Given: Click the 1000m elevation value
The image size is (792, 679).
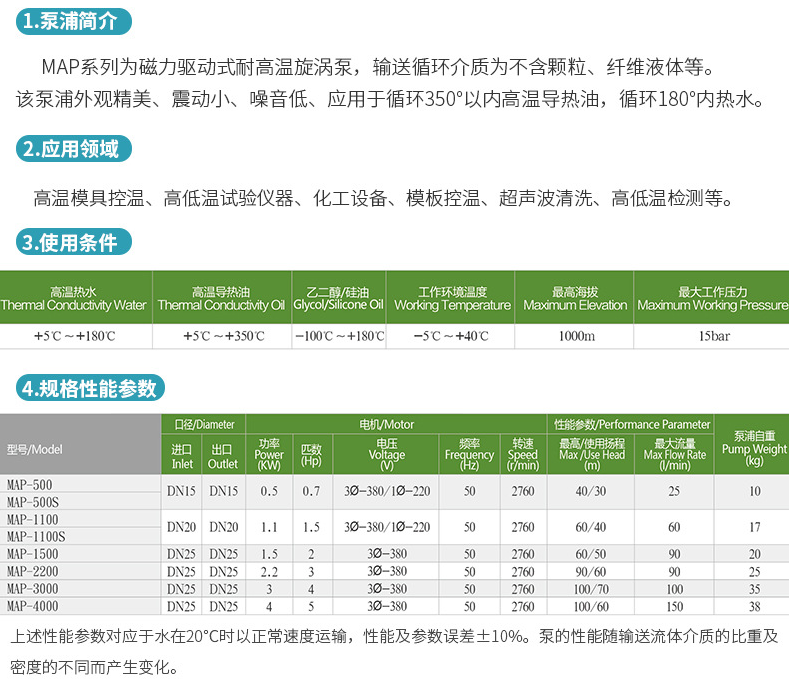Looking at the screenshot, I should 577,336.
